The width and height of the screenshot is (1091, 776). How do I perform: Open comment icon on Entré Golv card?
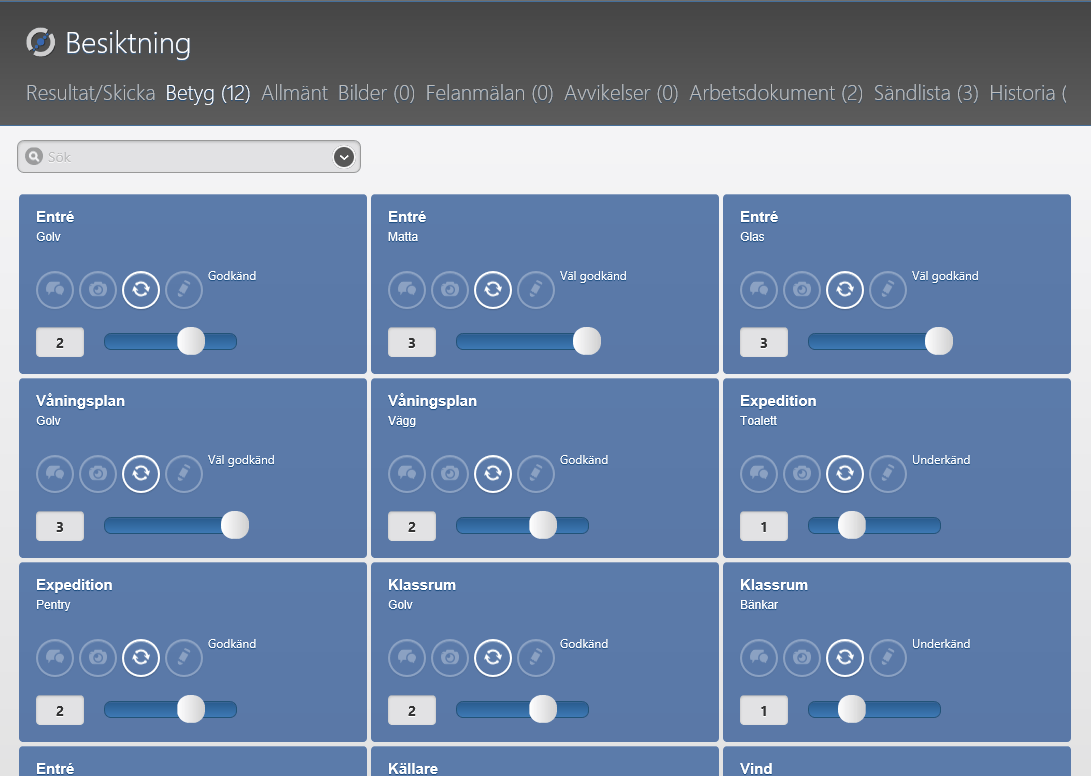pos(55,290)
